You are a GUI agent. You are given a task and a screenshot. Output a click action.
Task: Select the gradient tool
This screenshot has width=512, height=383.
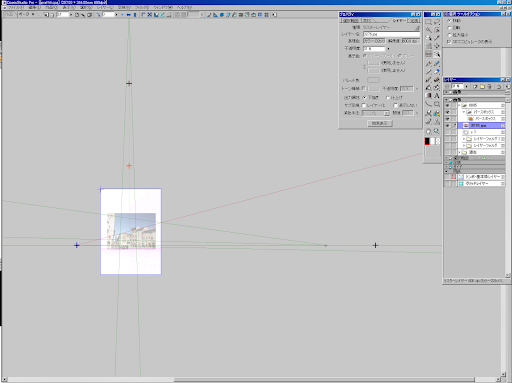(429, 96)
